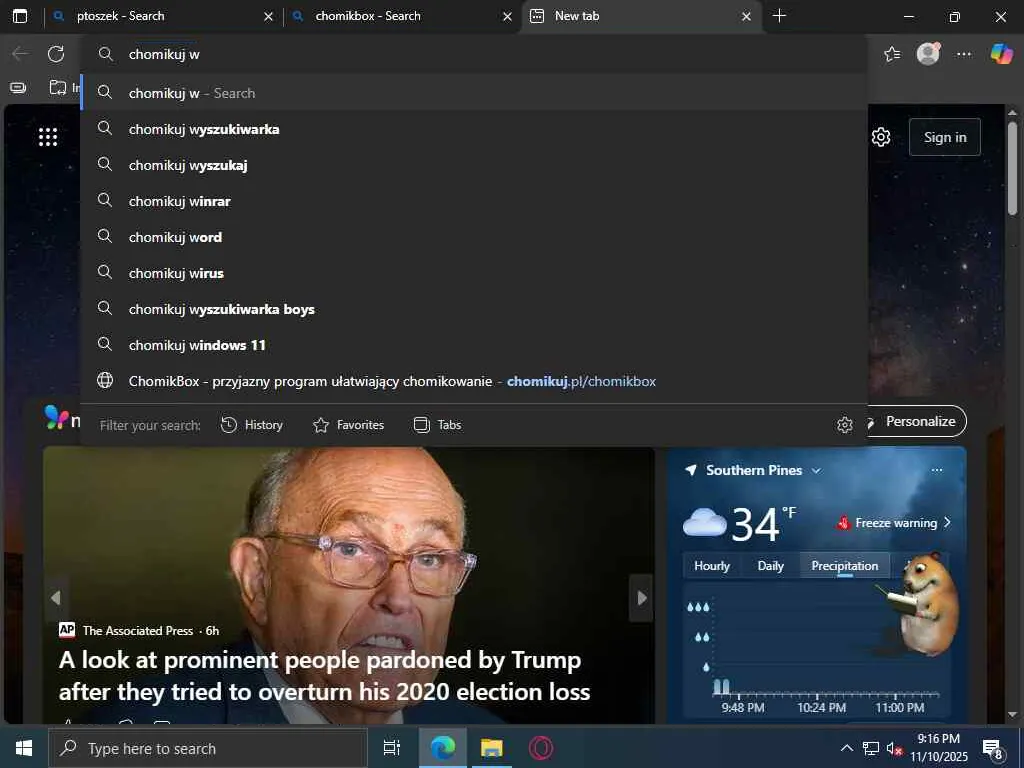Filter search by History

pos(252,425)
